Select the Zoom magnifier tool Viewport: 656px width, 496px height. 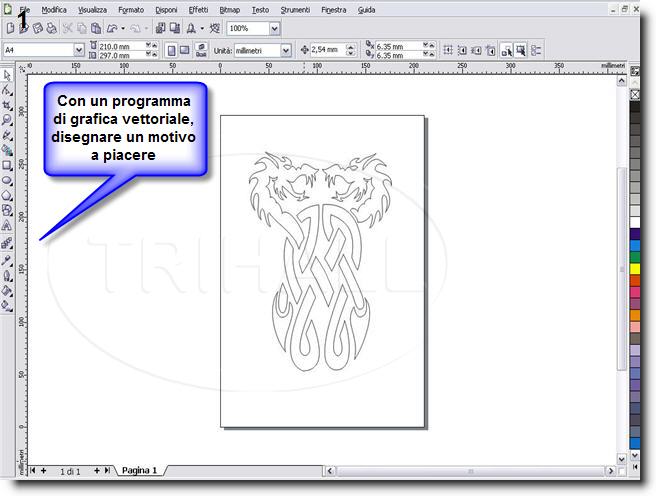[7, 120]
